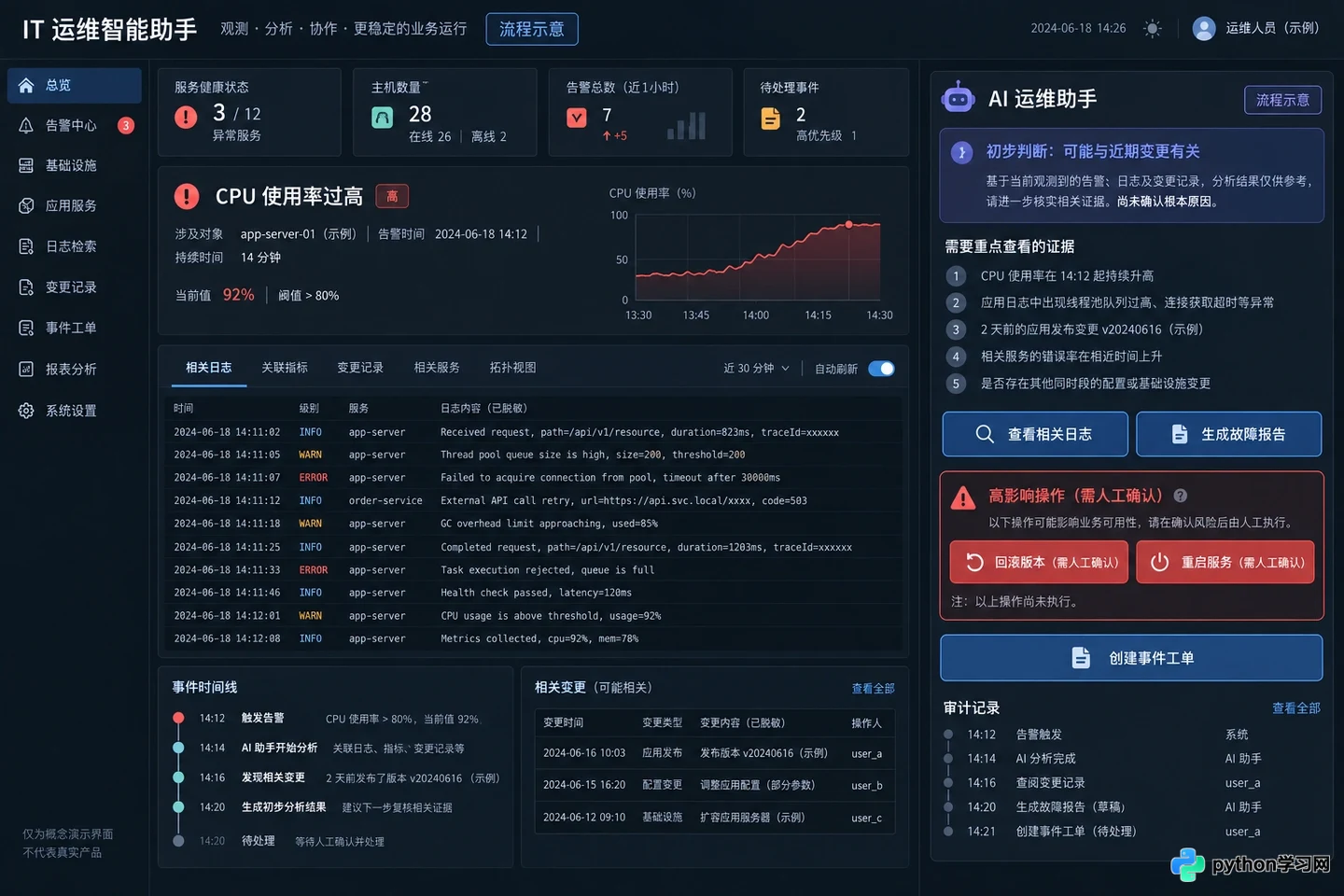This screenshot has width=1344, height=896.
Task: Click the 流程示意 button in top header
Action: pos(532,29)
